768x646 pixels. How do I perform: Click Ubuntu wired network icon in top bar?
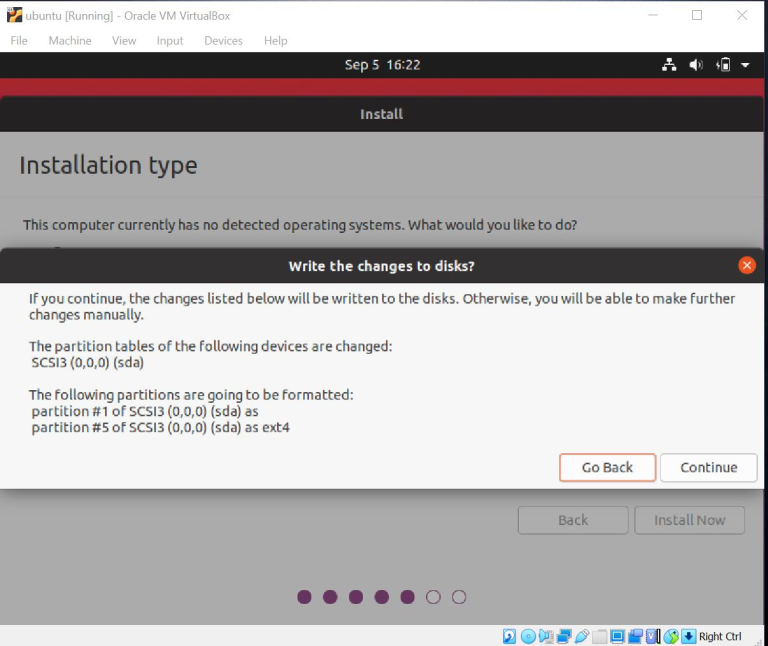[x=670, y=65]
